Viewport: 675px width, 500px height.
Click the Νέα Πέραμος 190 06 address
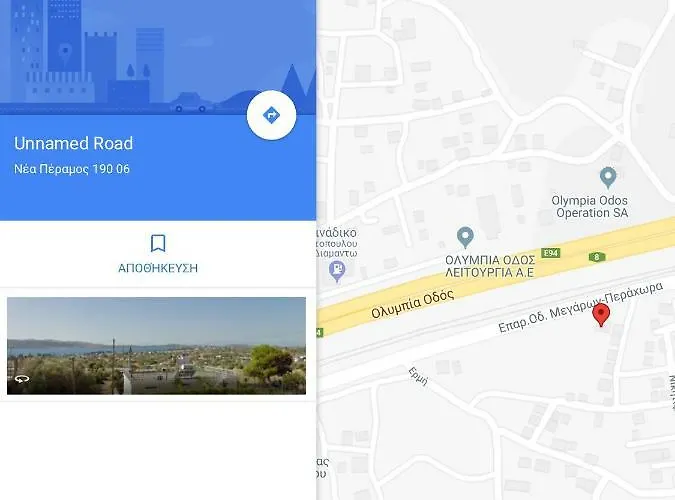[x=72, y=169]
